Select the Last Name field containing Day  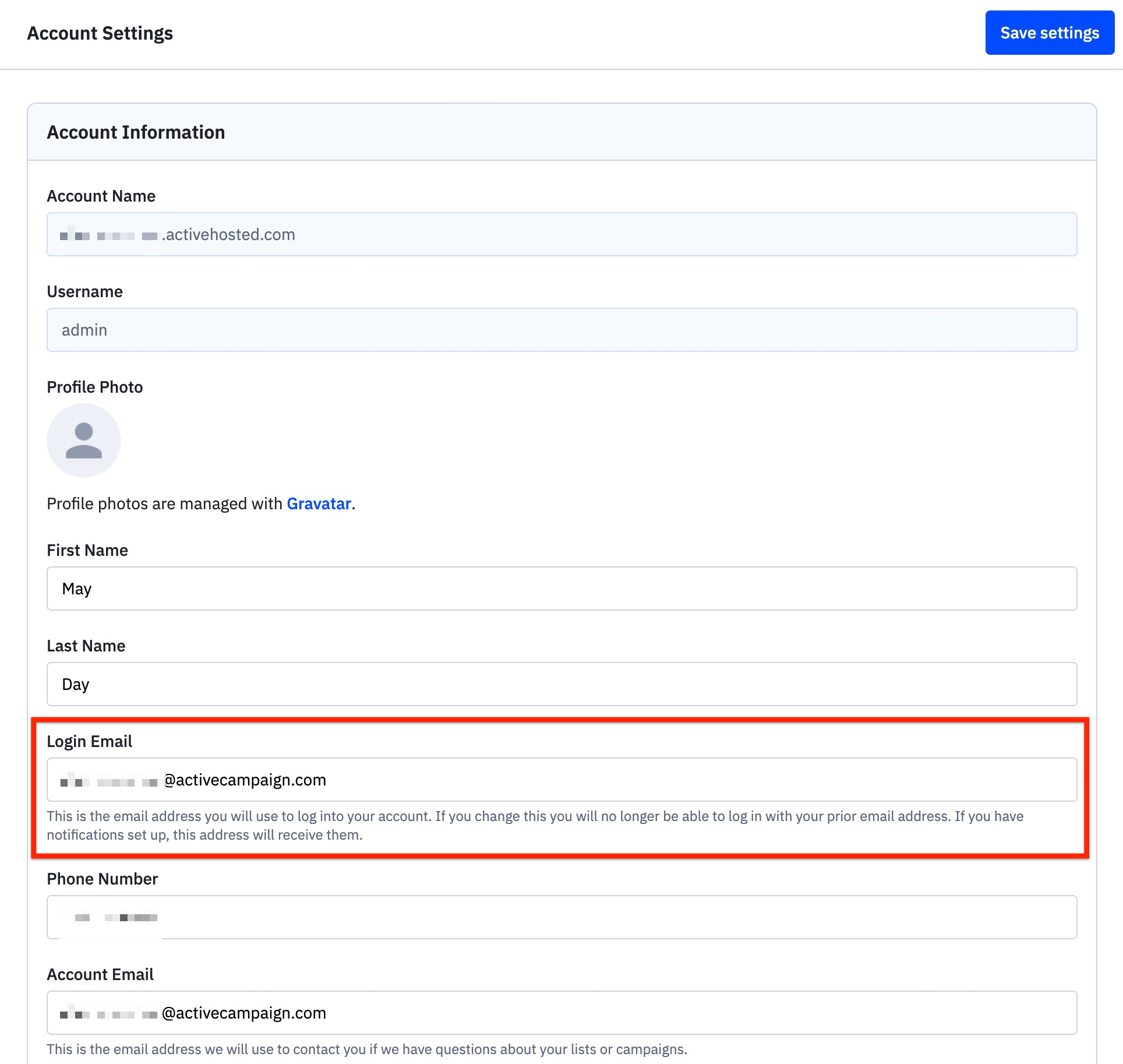pos(561,684)
